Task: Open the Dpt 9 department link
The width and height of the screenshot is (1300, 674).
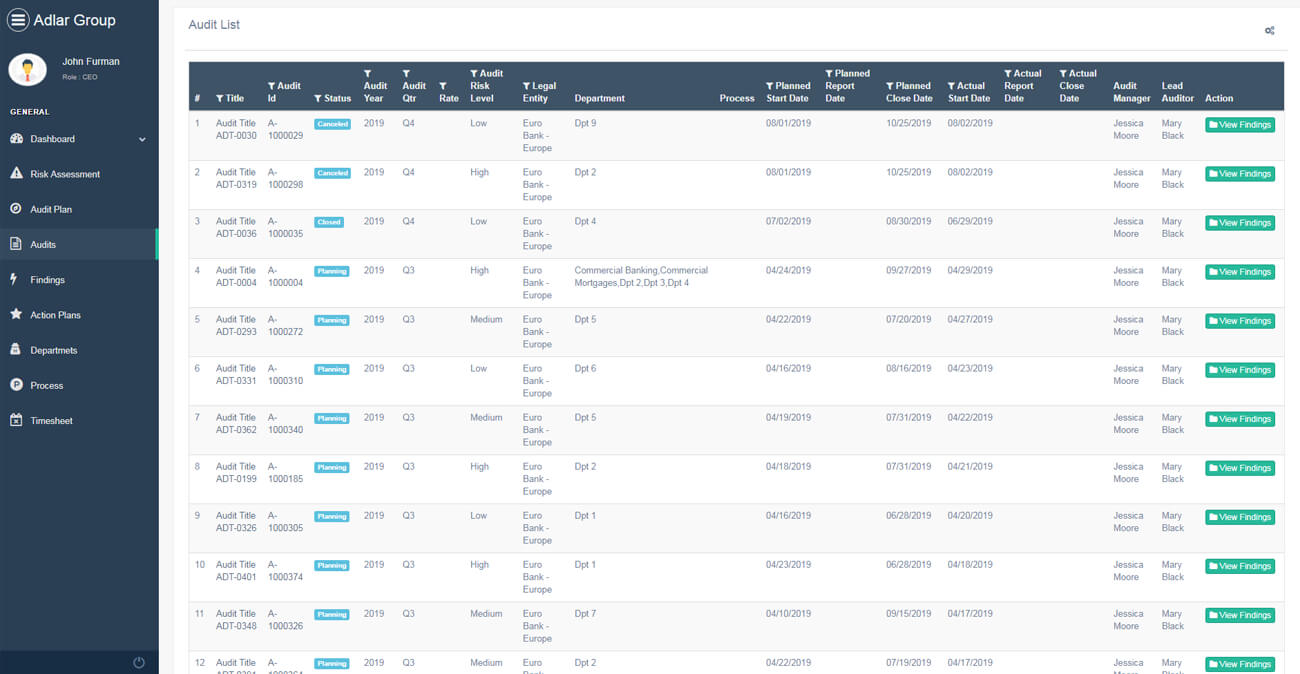Action: click(x=584, y=122)
